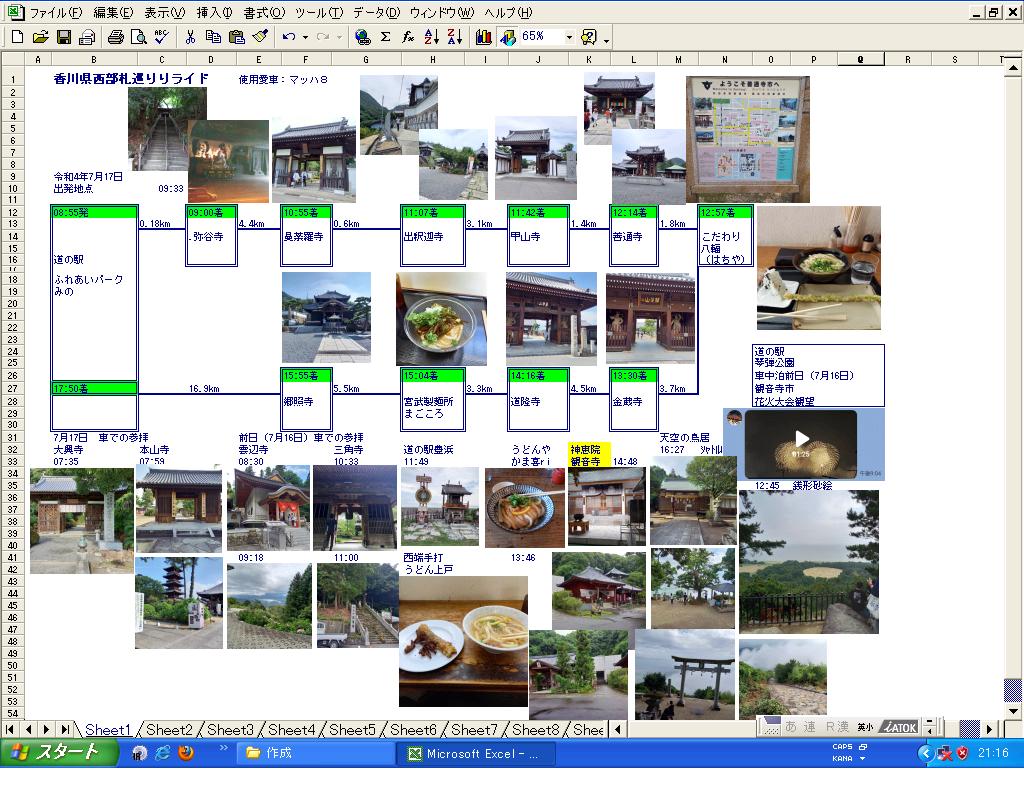Play the fireworks video thumbnail
The image size is (1024, 800).
pos(802,439)
